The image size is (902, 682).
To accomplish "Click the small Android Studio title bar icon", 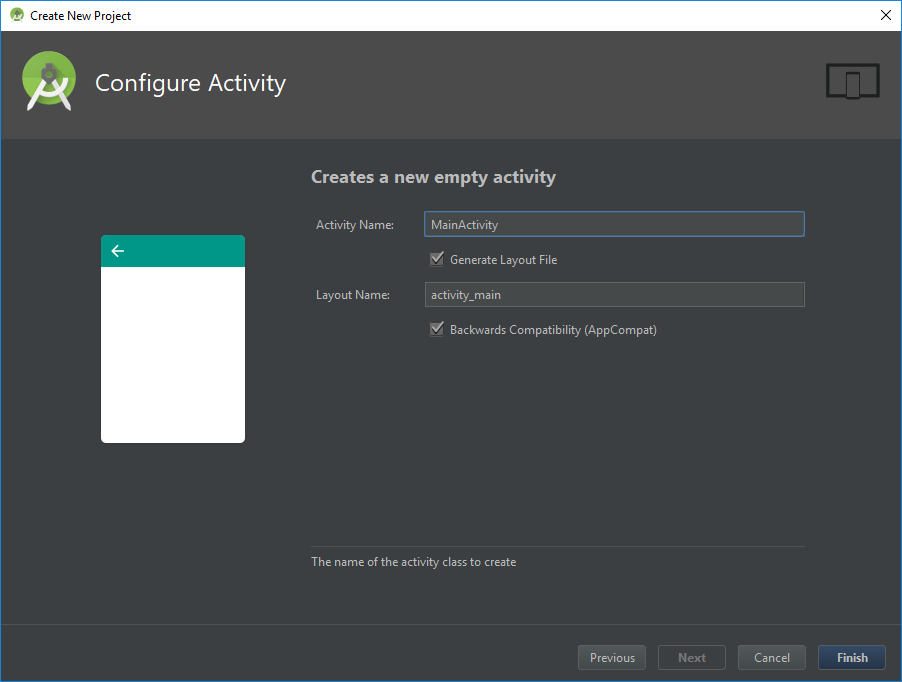I will click(16, 15).
